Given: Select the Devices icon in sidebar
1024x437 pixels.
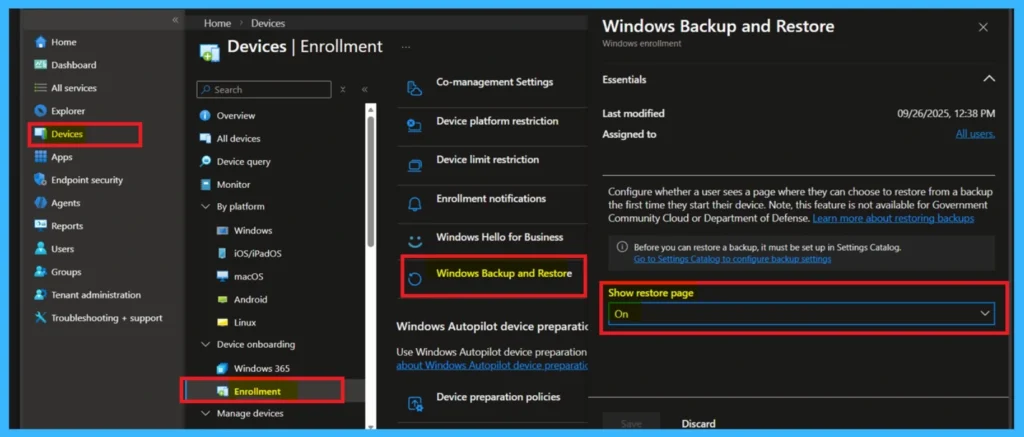Looking at the screenshot, I should [x=40, y=134].
